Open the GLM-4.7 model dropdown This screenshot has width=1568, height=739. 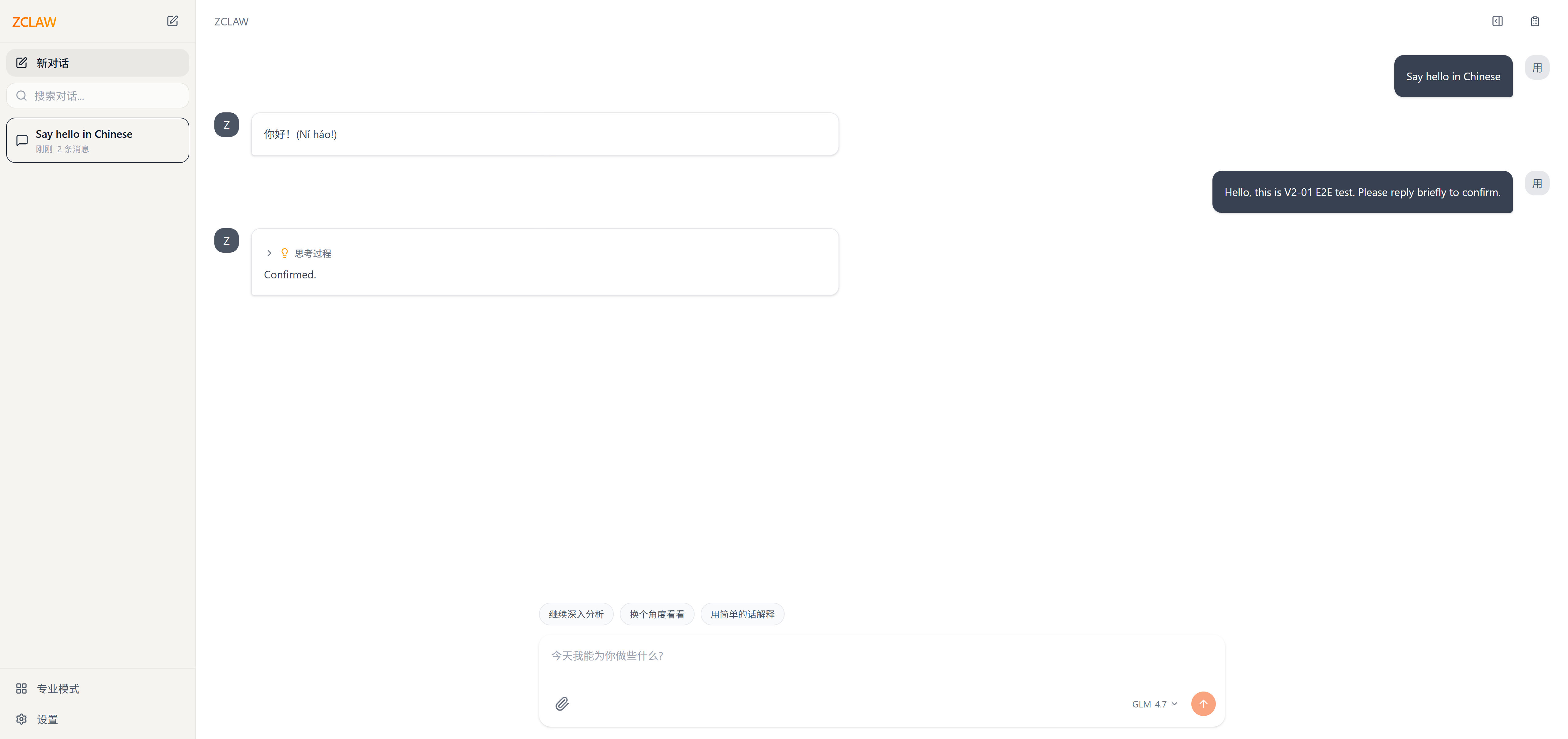coord(1154,704)
